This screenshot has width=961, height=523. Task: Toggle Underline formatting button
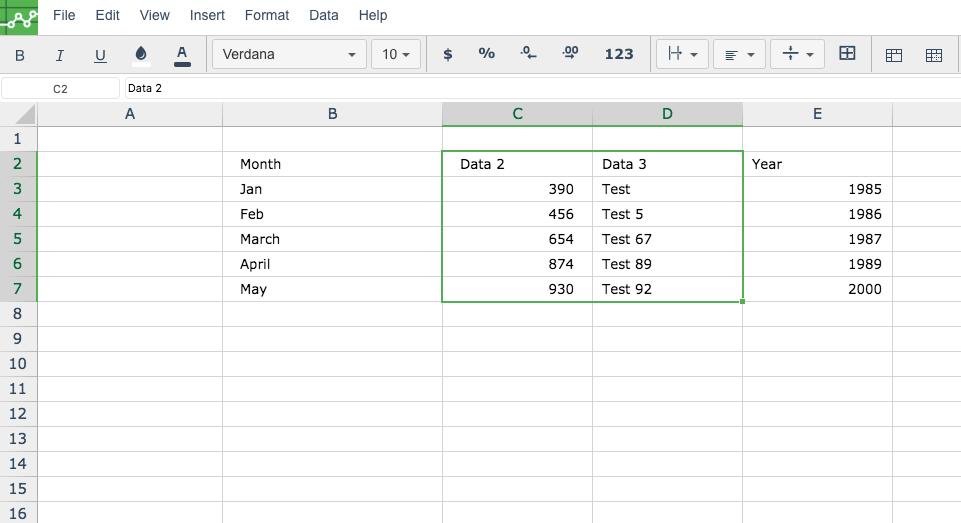[100, 55]
